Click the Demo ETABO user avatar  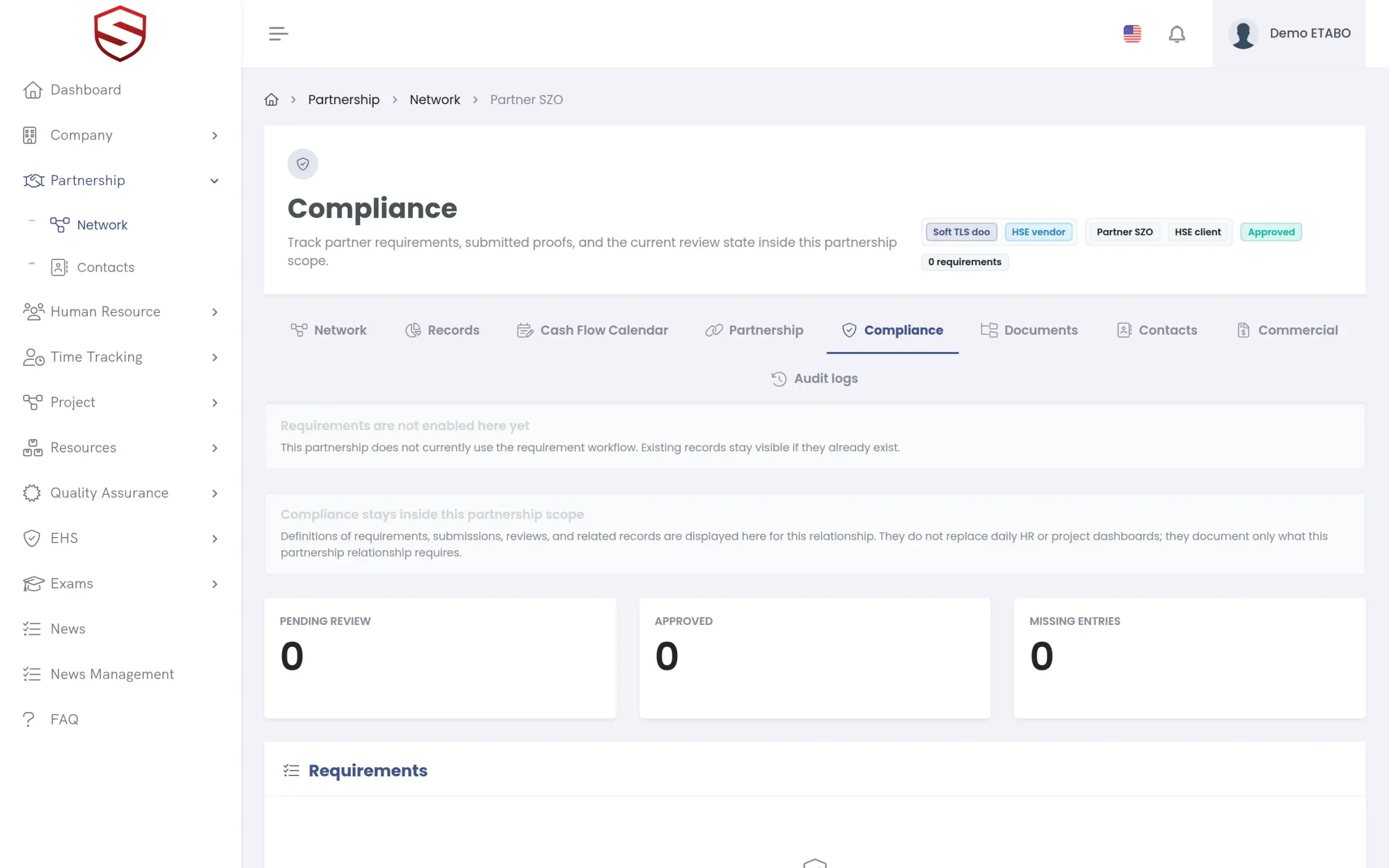pyautogui.click(x=1243, y=34)
